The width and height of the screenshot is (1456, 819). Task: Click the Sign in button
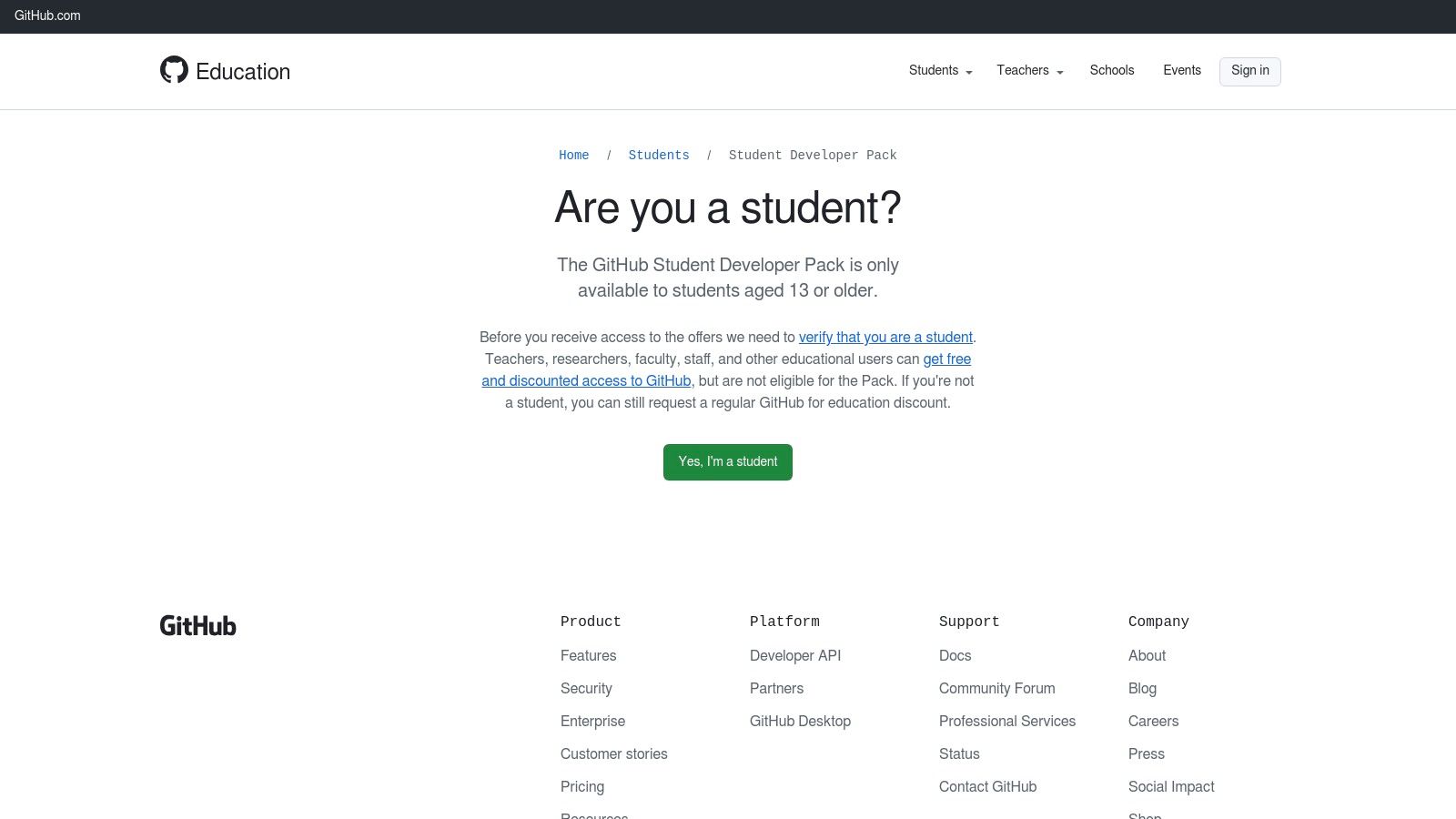click(x=1249, y=71)
